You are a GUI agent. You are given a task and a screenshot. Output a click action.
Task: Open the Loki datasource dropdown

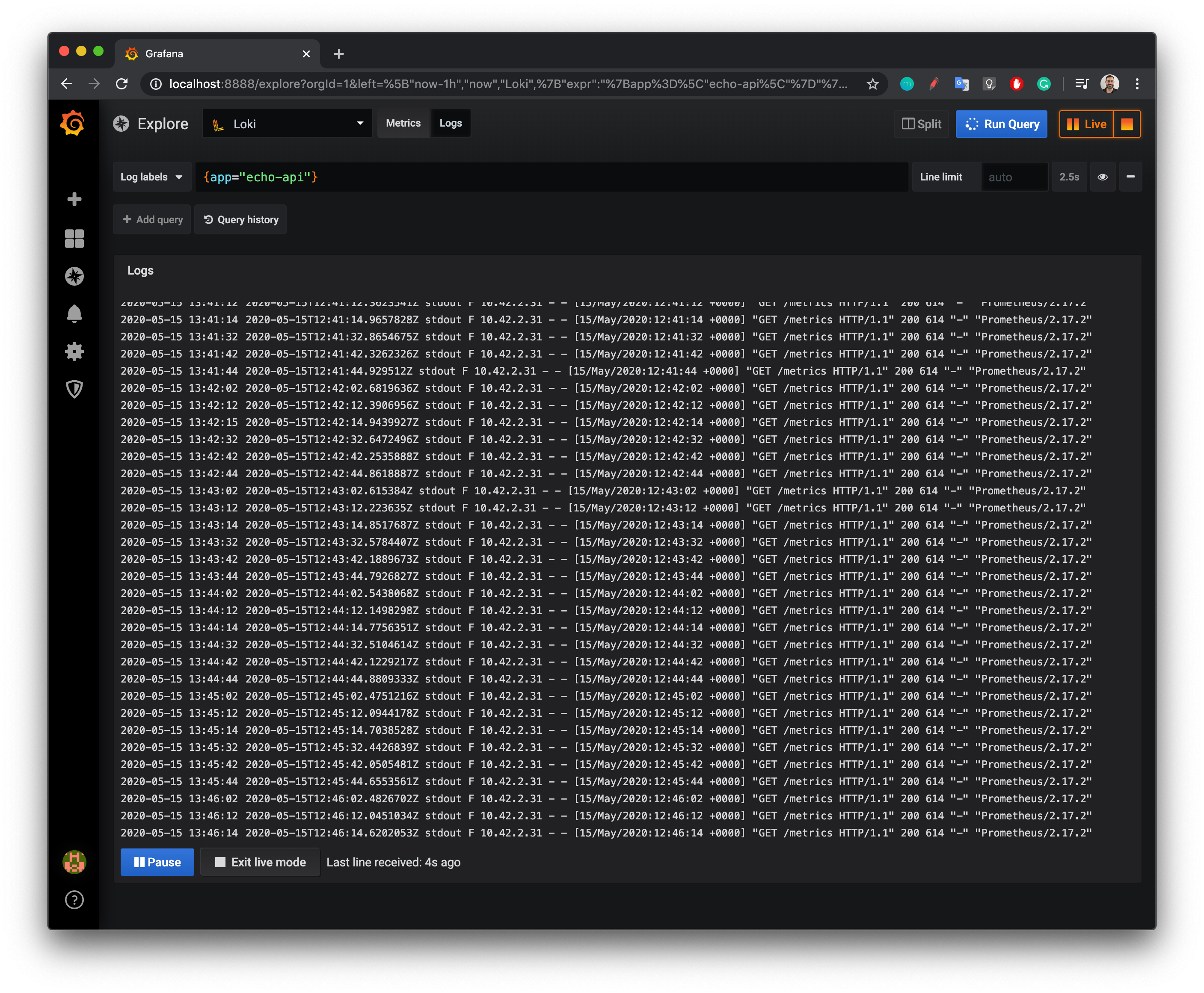287,124
